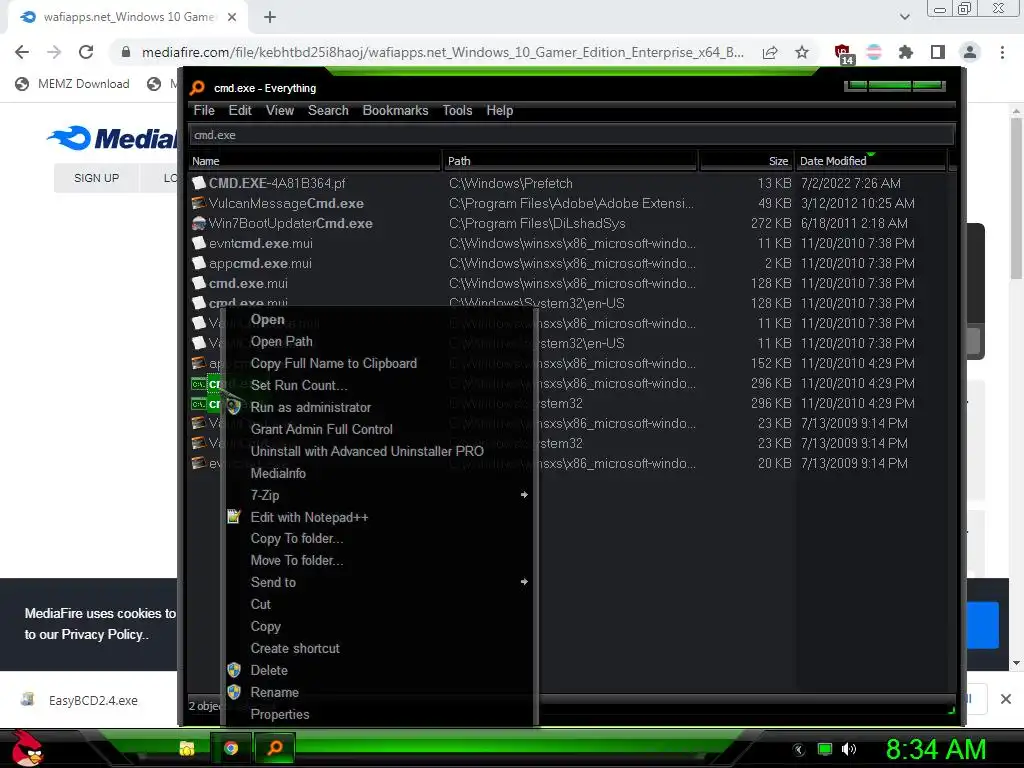
Task: Open the MEMZ Download bookmark
Action: click(x=72, y=84)
